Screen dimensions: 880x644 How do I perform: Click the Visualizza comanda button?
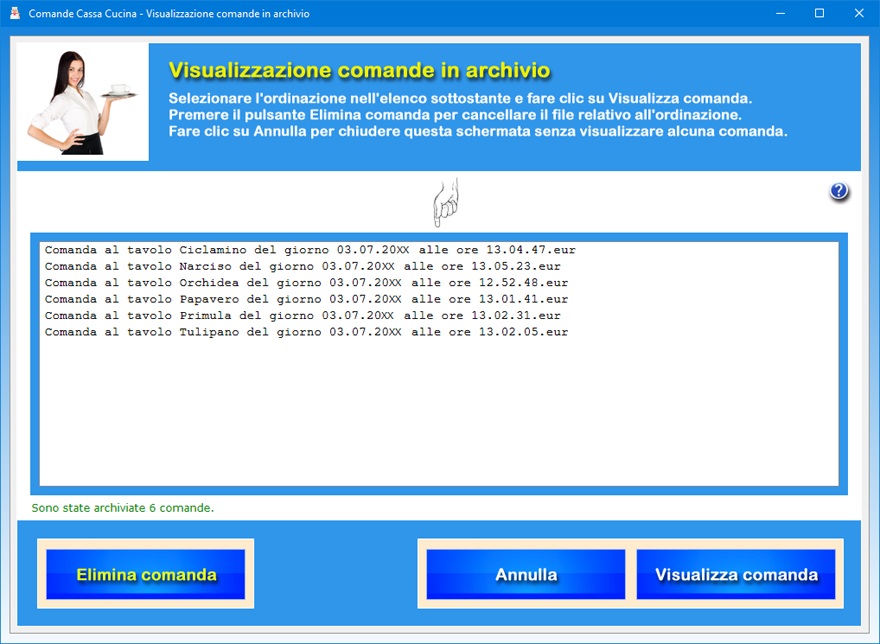(x=736, y=574)
